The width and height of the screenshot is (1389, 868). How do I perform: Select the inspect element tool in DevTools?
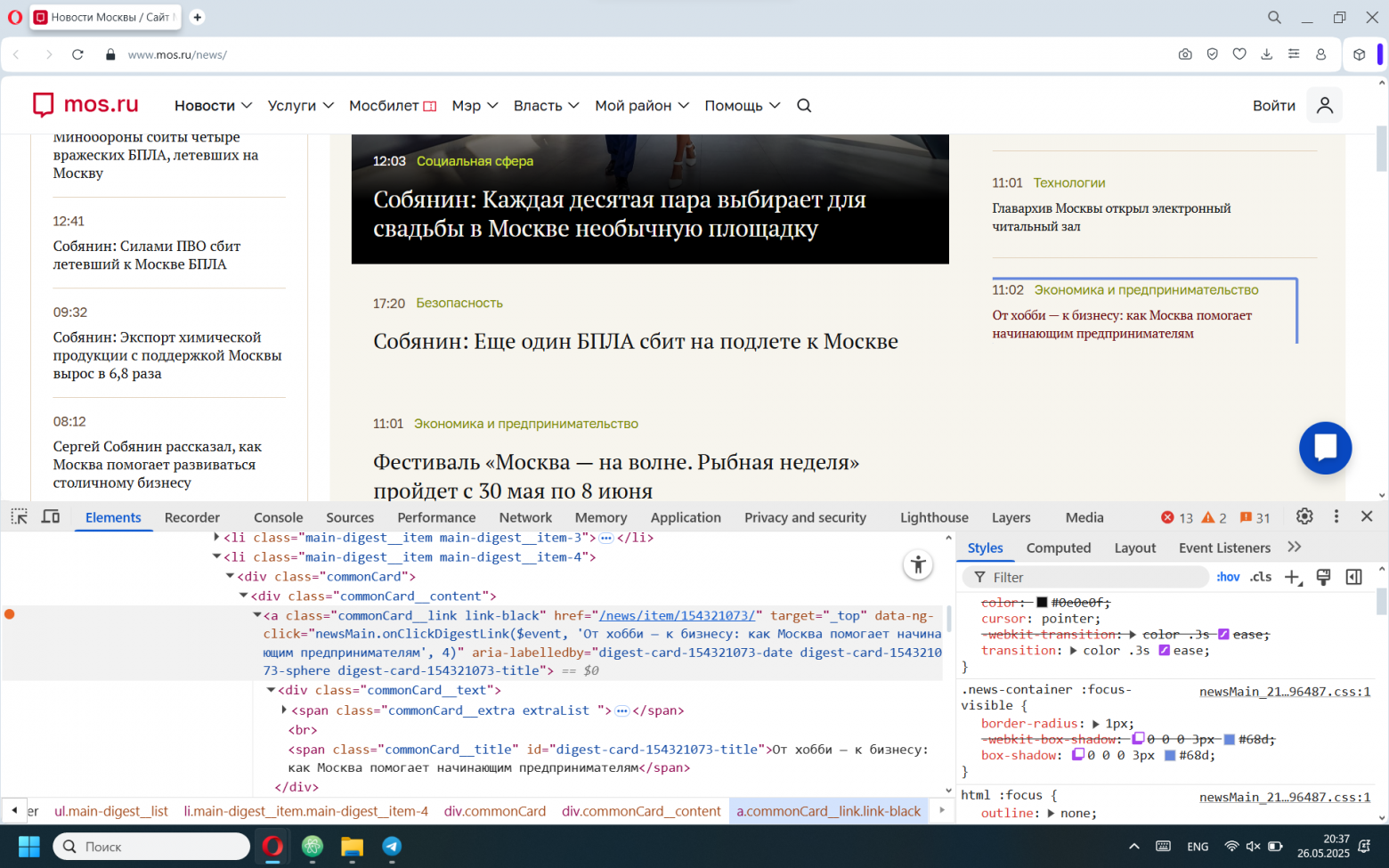[19, 516]
